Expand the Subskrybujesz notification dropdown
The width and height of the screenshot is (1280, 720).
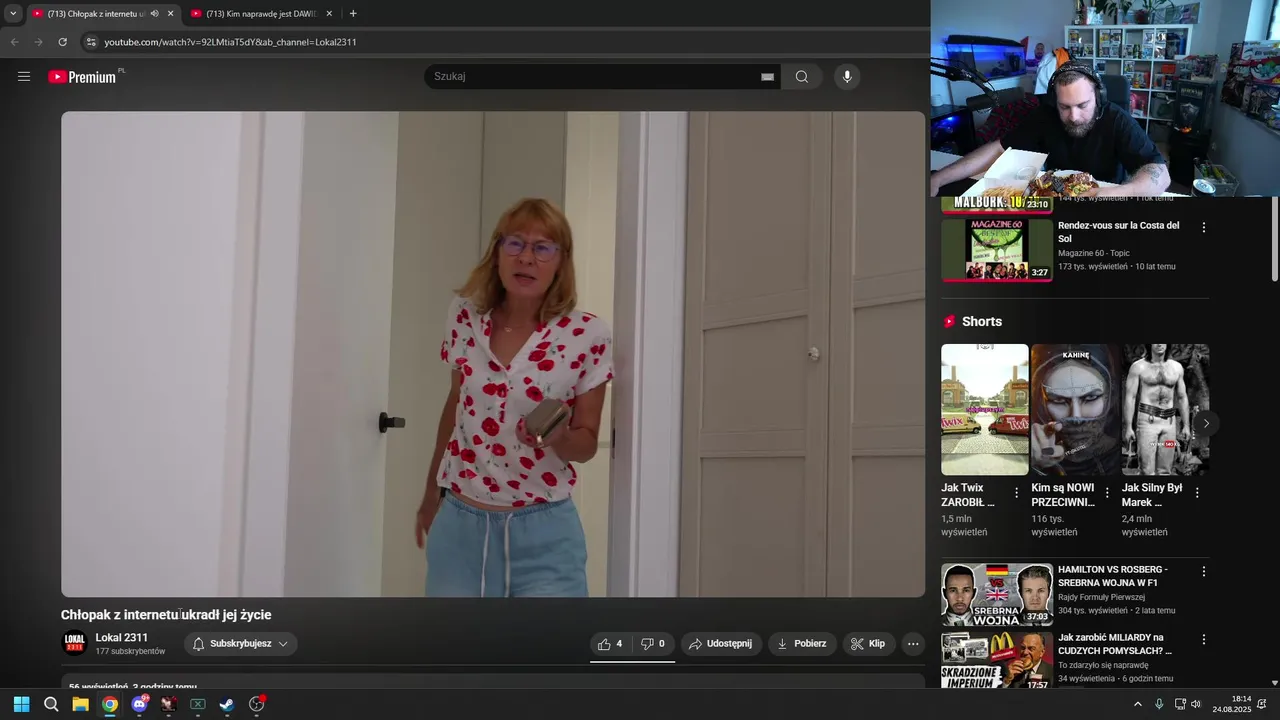(240, 644)
